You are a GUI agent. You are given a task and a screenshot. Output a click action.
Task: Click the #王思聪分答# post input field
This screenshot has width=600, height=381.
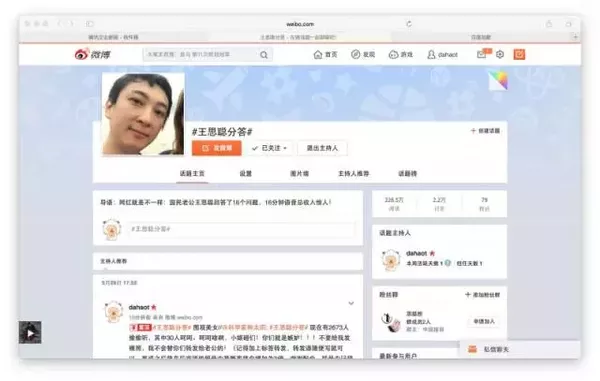(x=241, y=229)
